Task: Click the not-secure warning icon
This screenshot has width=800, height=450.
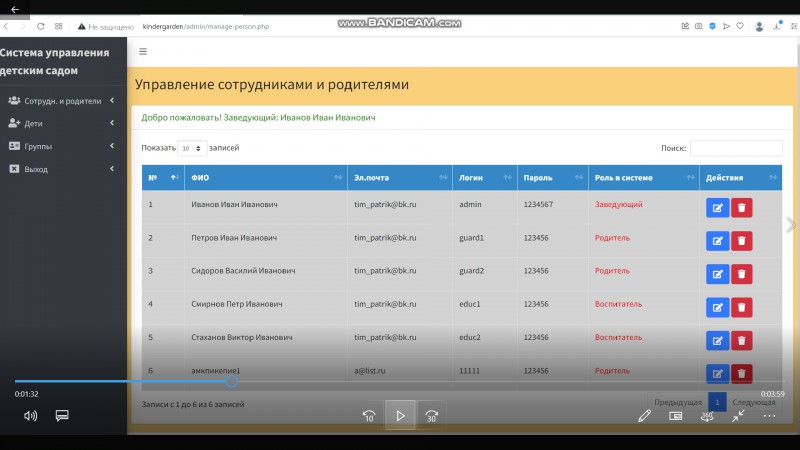Action: pos(82,27)
